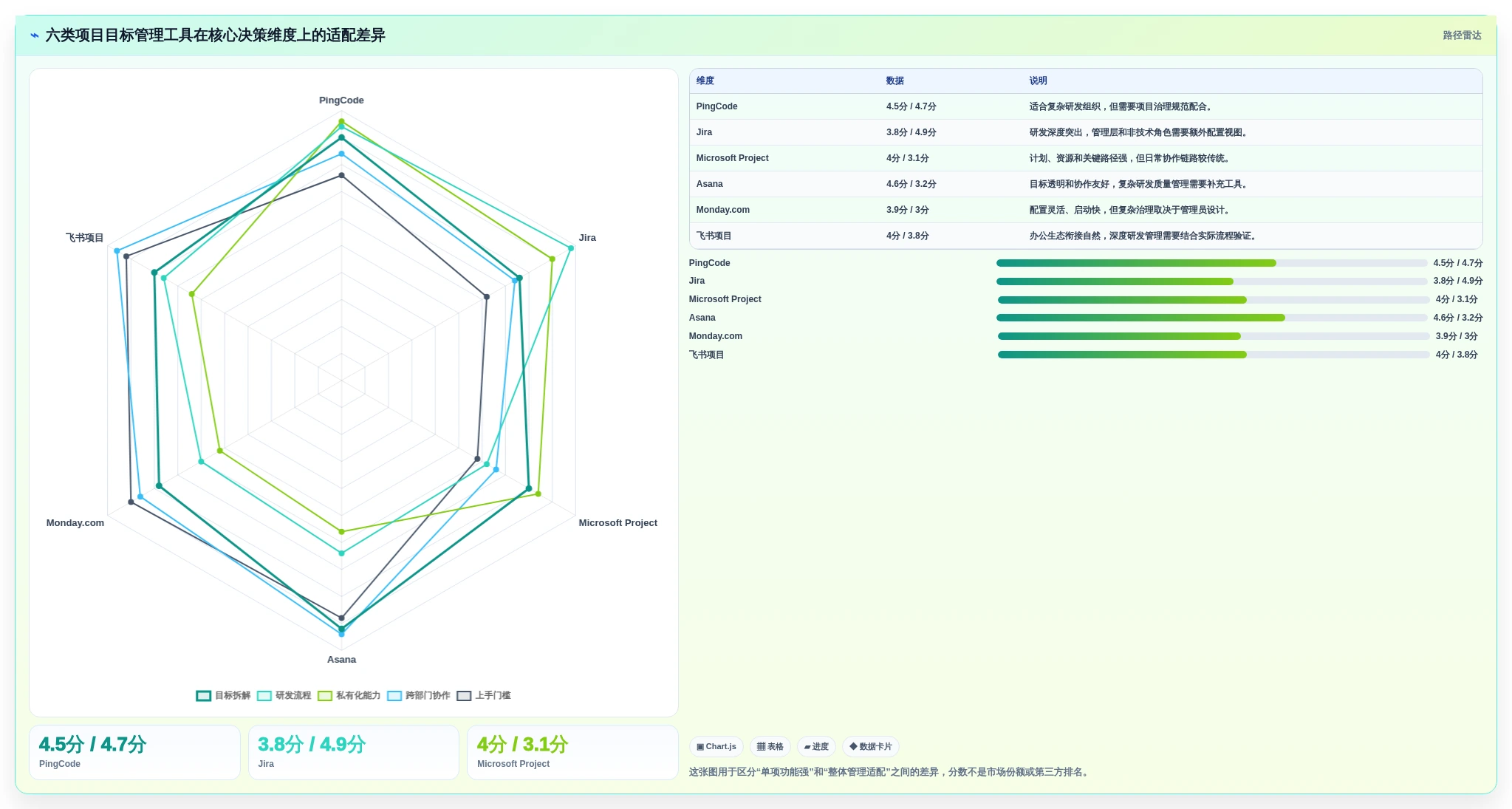Click the 进度 tag chip
1512x809 pixels.
pyautogui.click(x=816, y=746)
